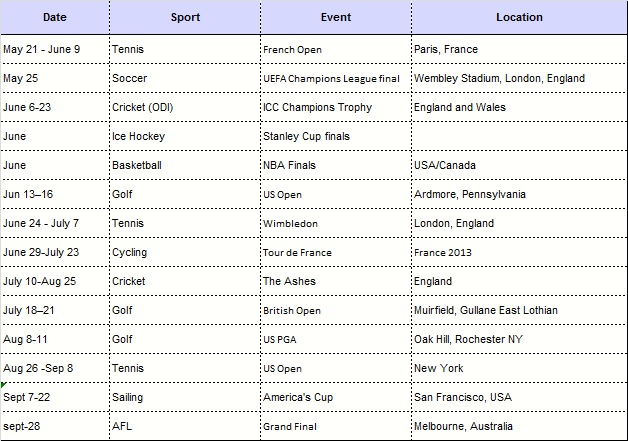628x441 pixels.
Task: Click the ICC Champions Trophy cell
Action: (x=336, y=107)
